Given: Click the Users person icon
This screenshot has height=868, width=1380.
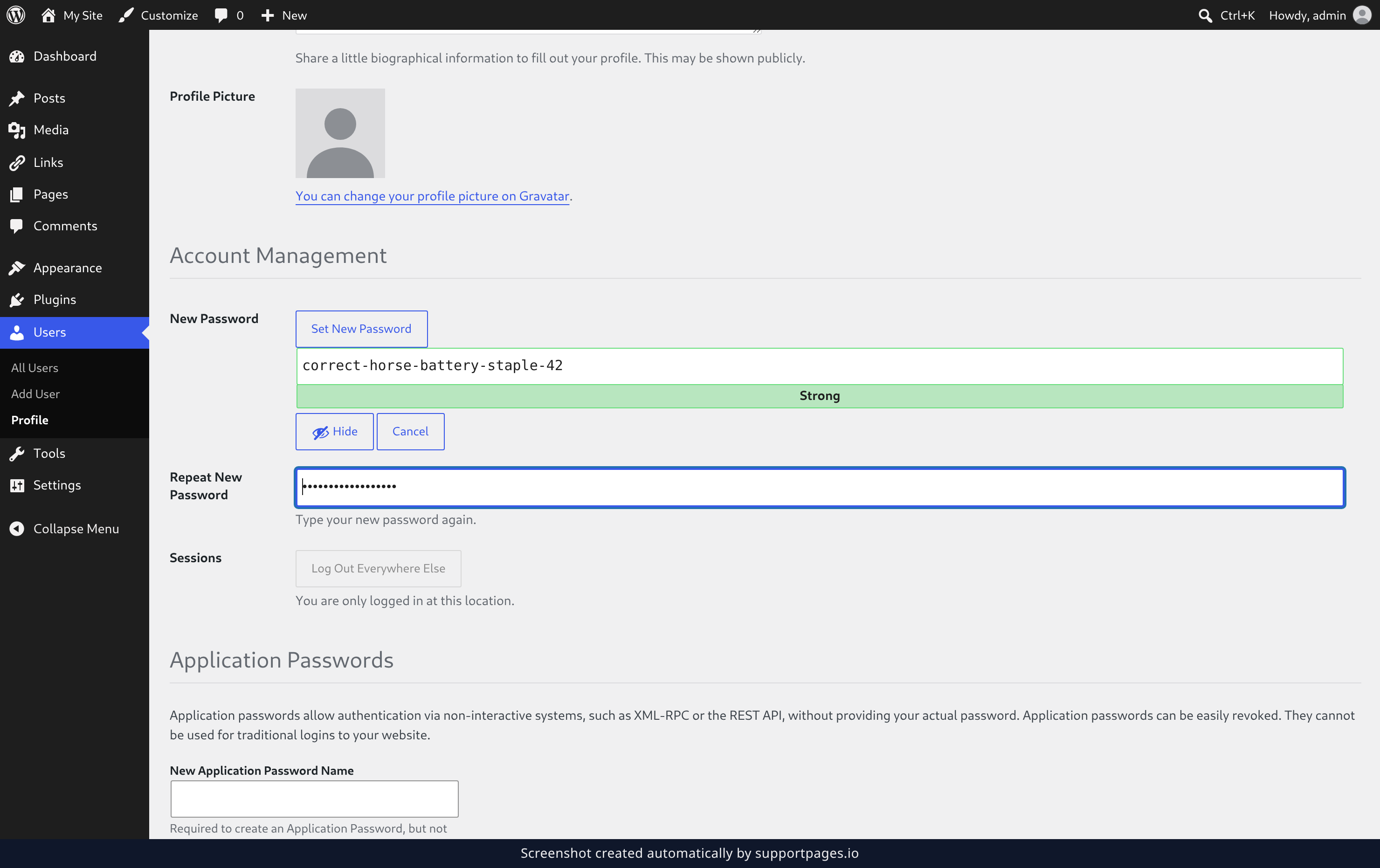Looking at the screenshot, I should pos(17,332).
